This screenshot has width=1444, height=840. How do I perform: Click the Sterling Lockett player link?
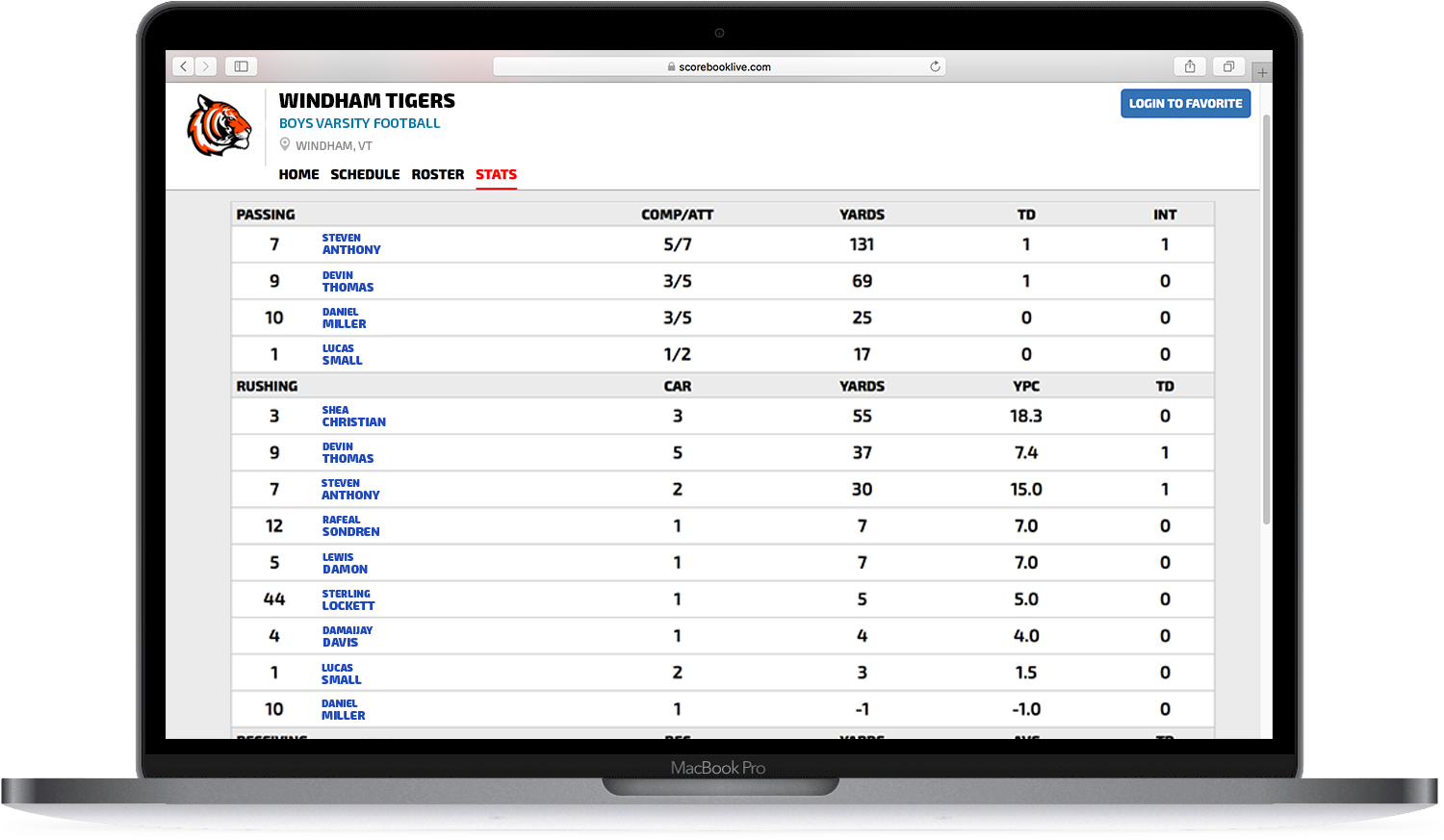(348, 600)
